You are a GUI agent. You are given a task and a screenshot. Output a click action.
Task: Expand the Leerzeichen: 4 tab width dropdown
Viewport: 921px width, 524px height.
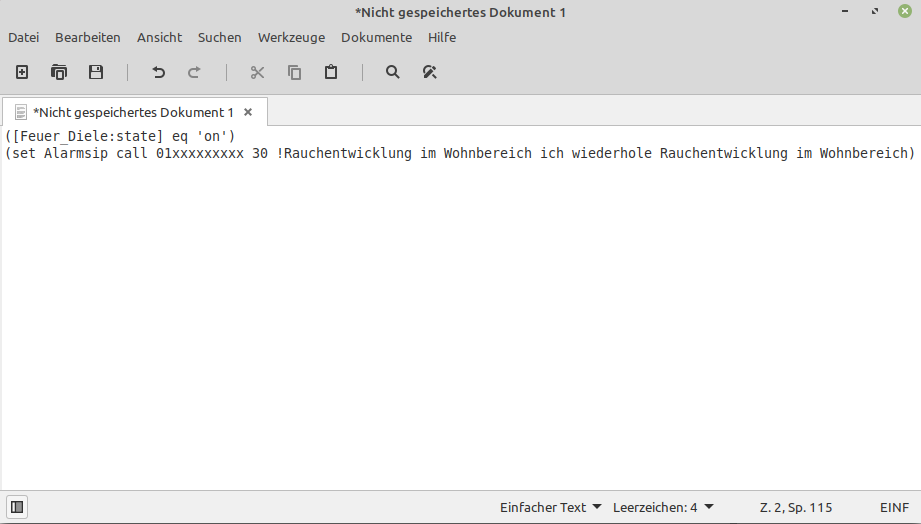pos(662,507)
